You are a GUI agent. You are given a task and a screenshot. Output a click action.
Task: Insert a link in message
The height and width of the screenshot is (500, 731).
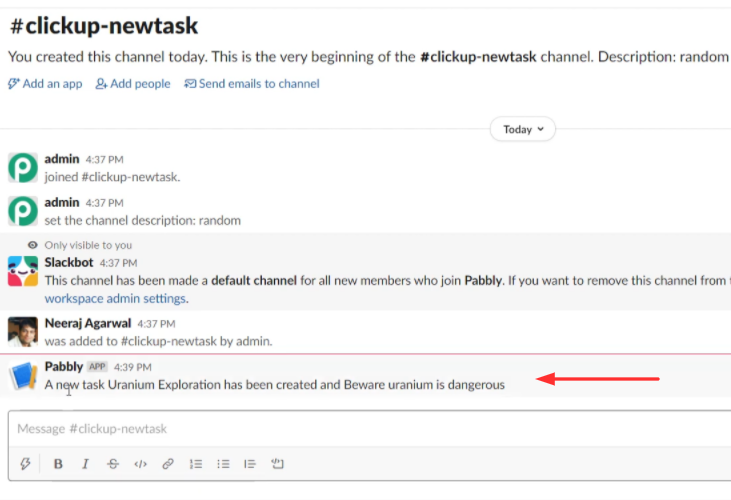[168, 464]
